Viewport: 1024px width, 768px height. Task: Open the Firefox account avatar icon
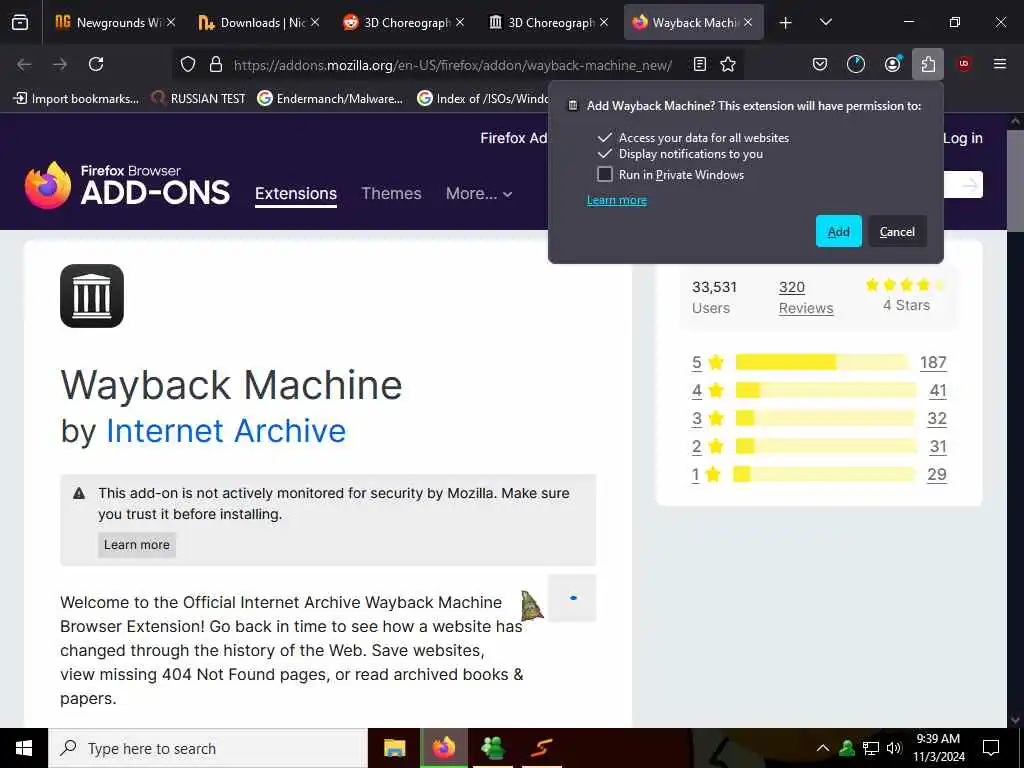click(x=892, y=64)
